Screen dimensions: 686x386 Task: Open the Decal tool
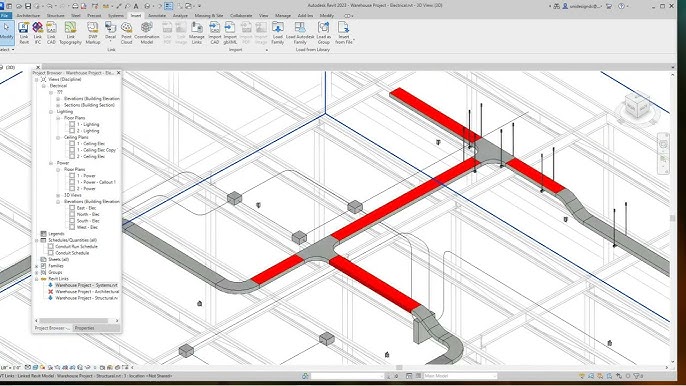tap(110, 33)
